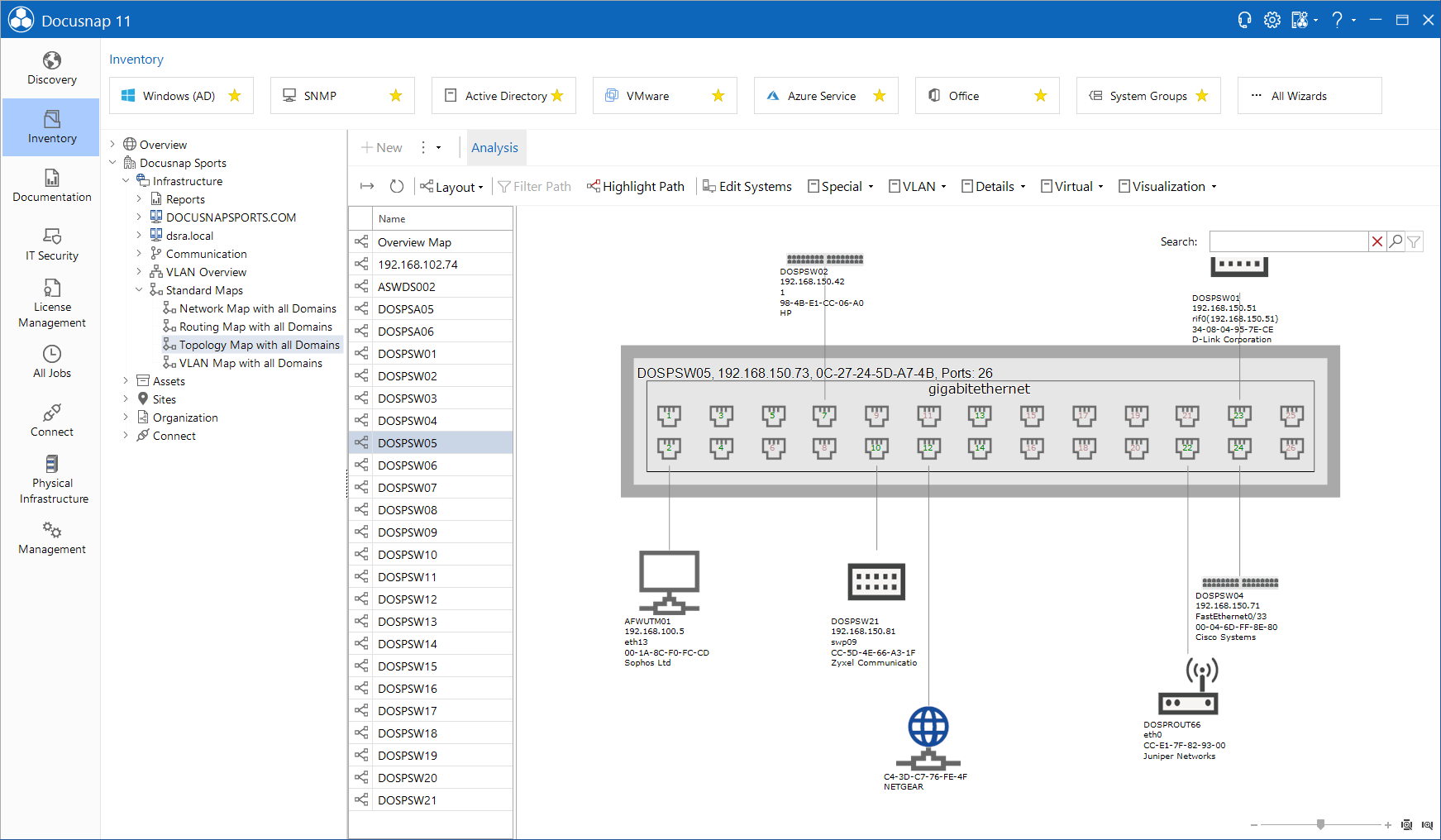Collapse the Docusnap Sports tree node
The height and width of the screenshot is (840, 1441).
coord(113,162)
